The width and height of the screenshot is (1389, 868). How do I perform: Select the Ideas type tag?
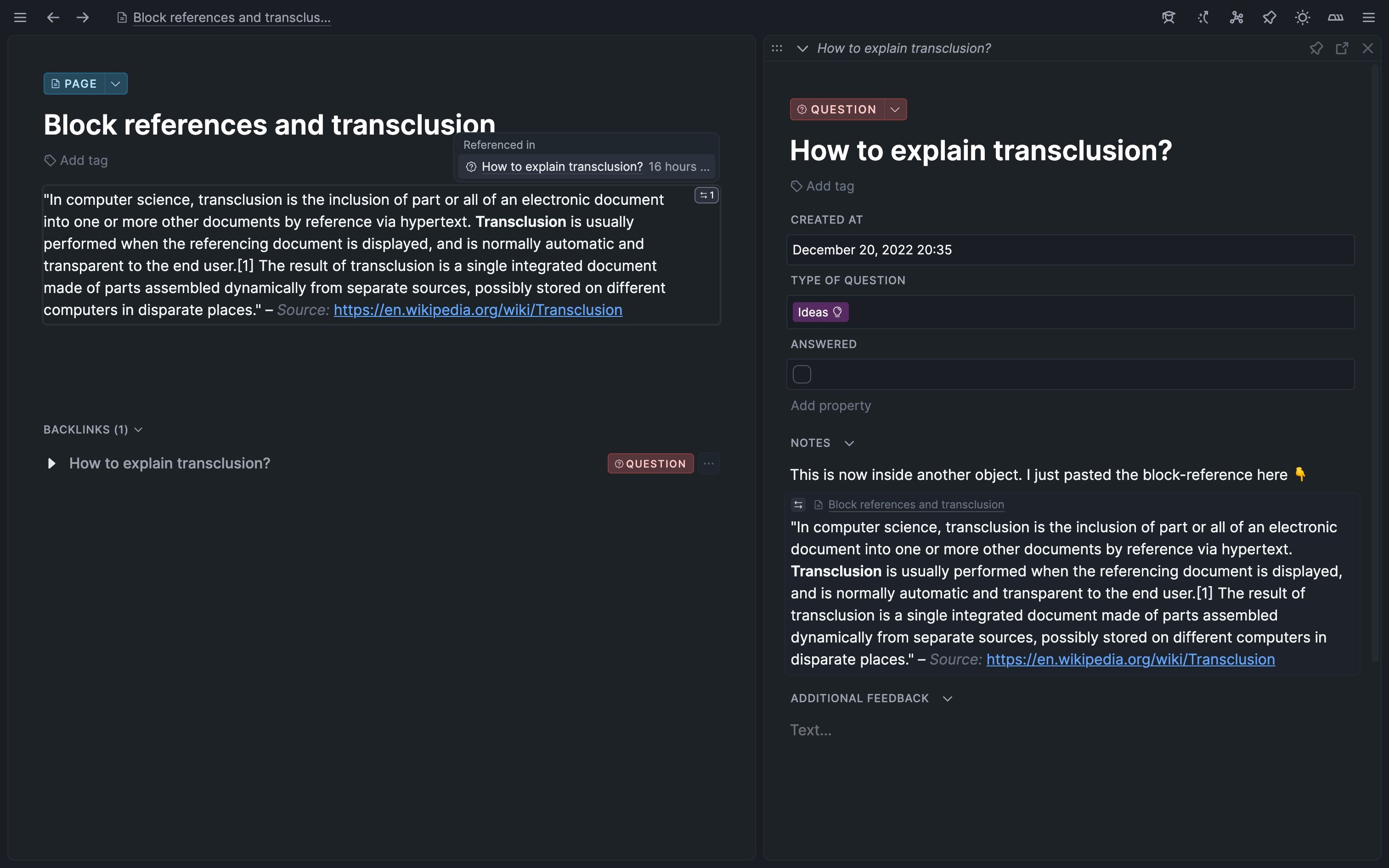point(819,312)
